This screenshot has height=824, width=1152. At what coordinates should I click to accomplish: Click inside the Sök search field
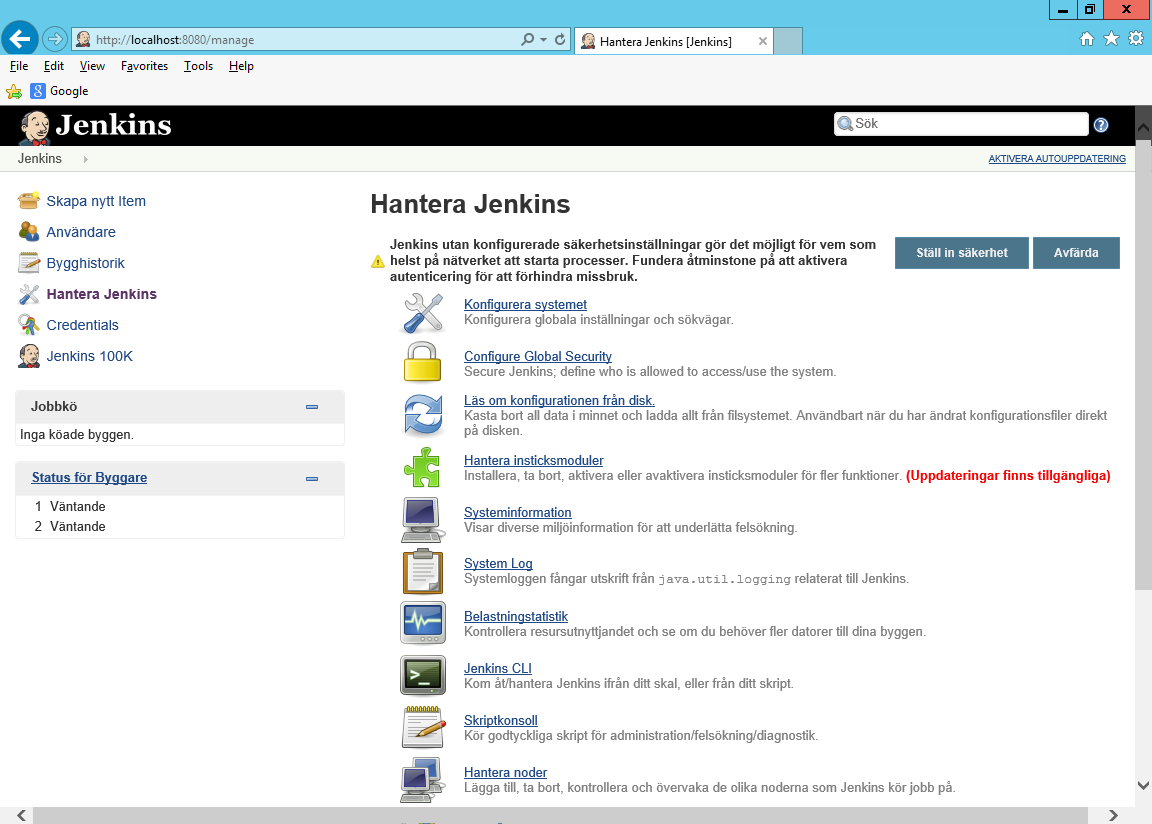[961, 124]
